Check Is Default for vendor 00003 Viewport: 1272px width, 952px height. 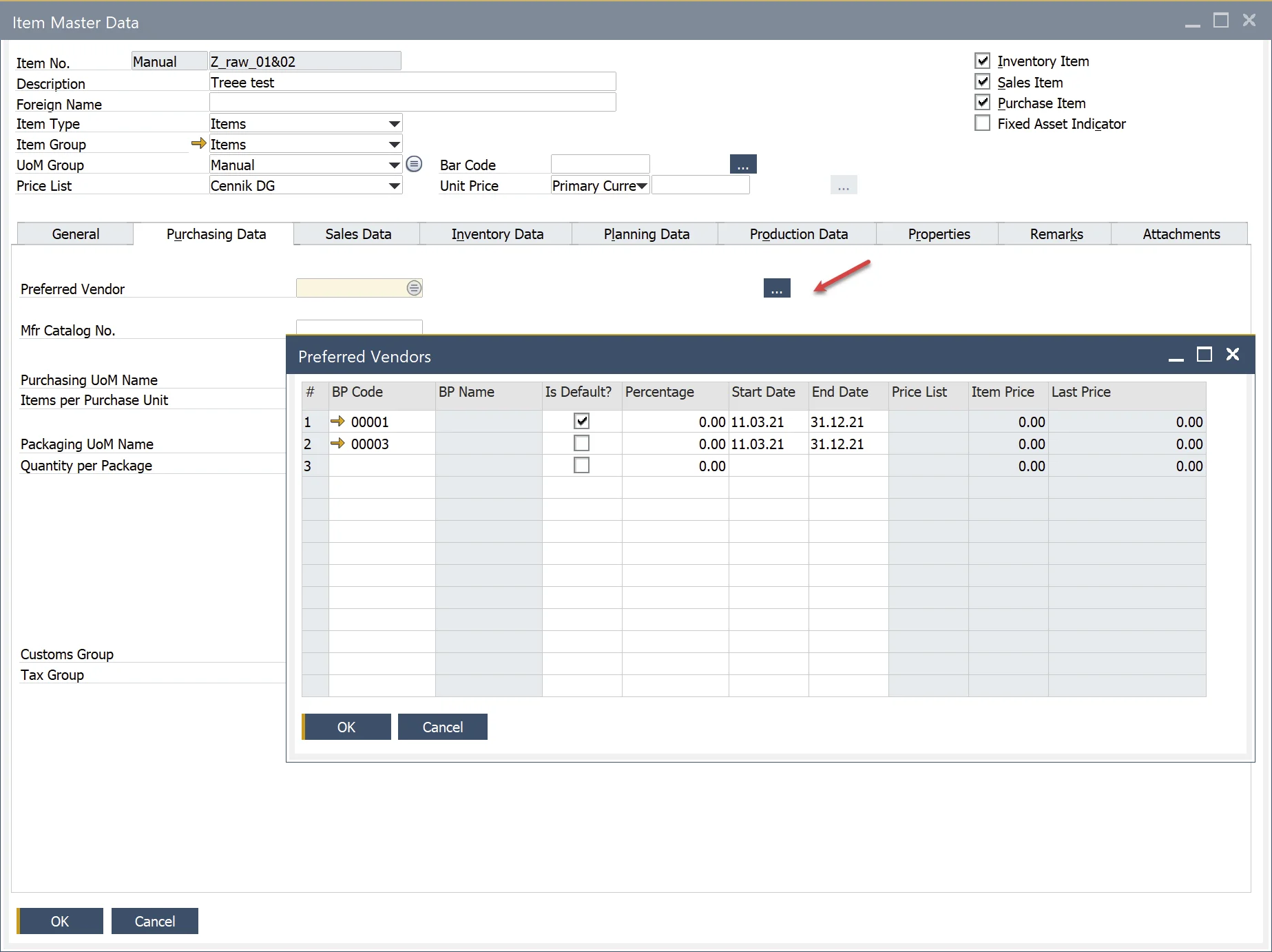(581, 444)
